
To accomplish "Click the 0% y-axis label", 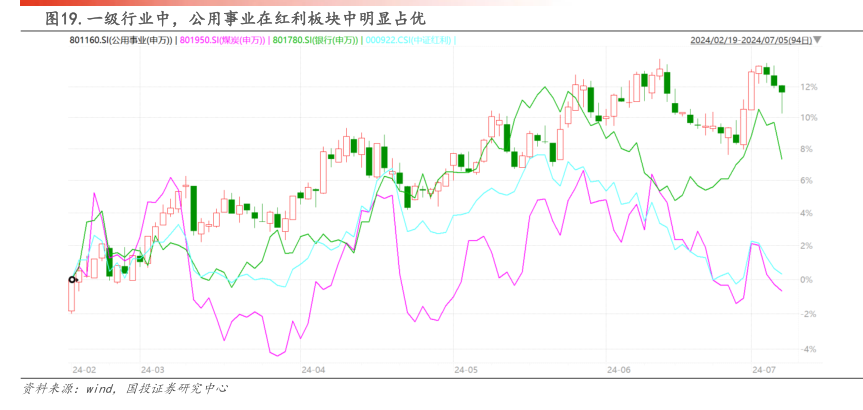I will click(808, 279).
